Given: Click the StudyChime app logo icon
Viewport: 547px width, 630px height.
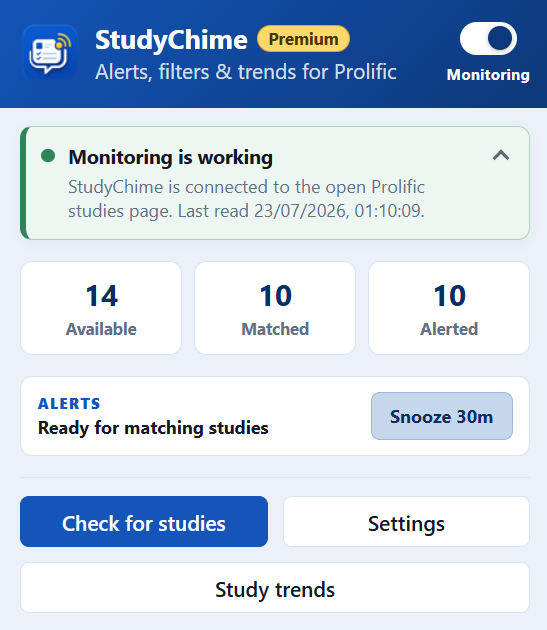Looking at the screenshot, I should tap(50, 52).
